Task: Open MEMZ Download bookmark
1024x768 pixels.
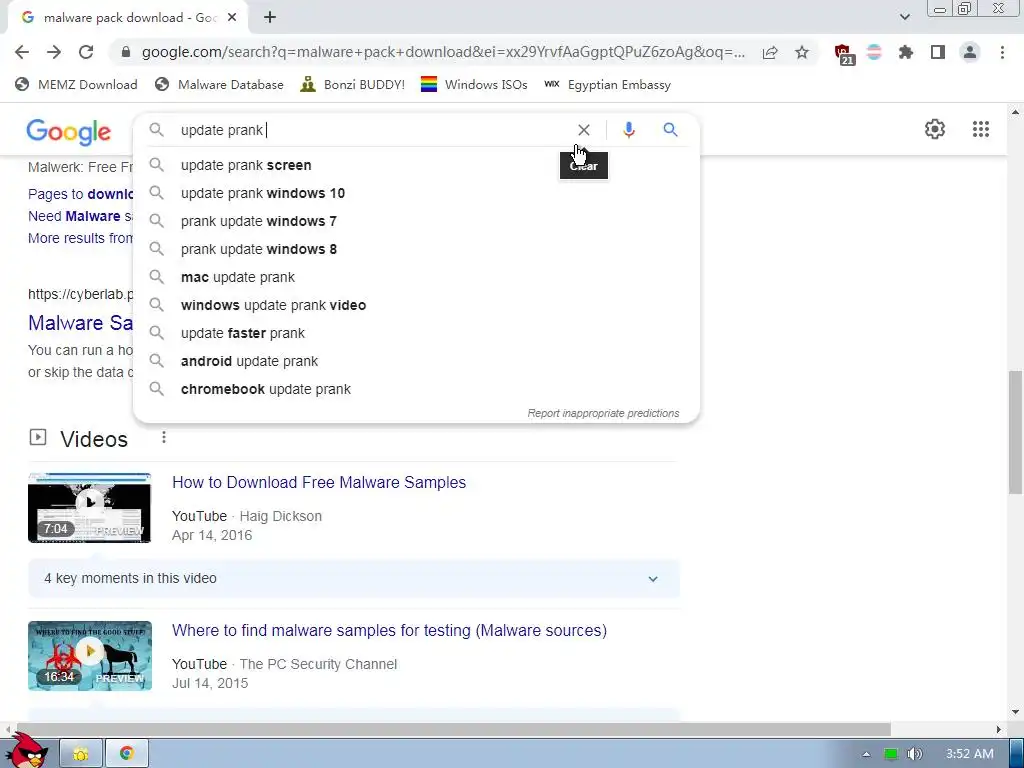Action: (76, 85)
